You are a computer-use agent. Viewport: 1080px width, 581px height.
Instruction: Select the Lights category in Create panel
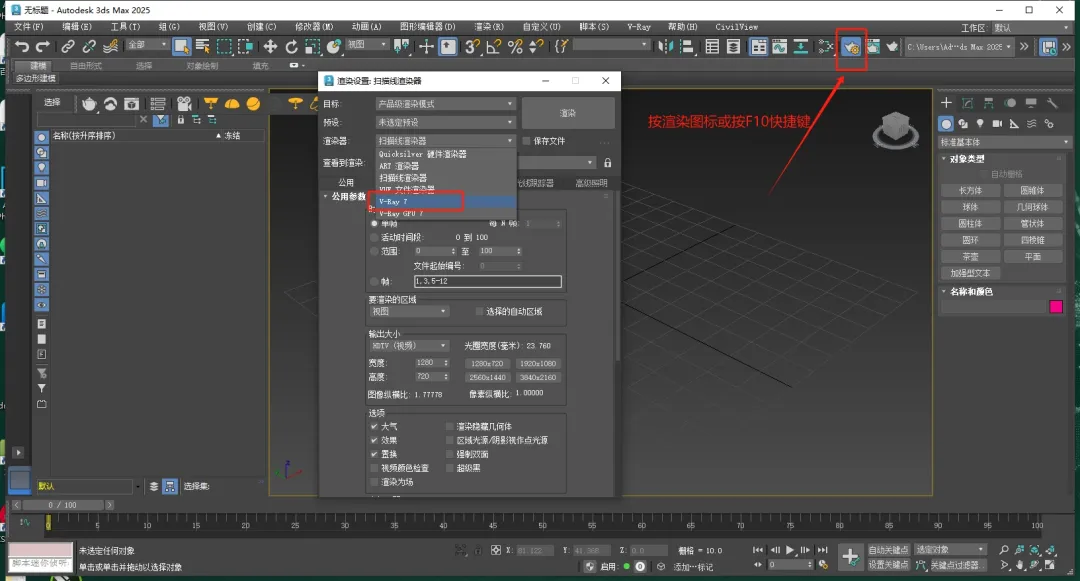click(x=980, y=122)
